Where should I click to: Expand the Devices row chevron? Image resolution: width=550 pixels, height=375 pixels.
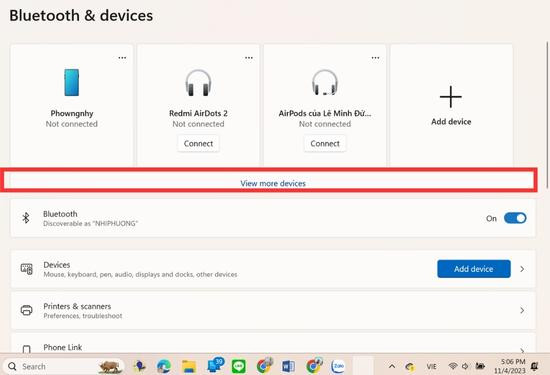pos(522,269)
